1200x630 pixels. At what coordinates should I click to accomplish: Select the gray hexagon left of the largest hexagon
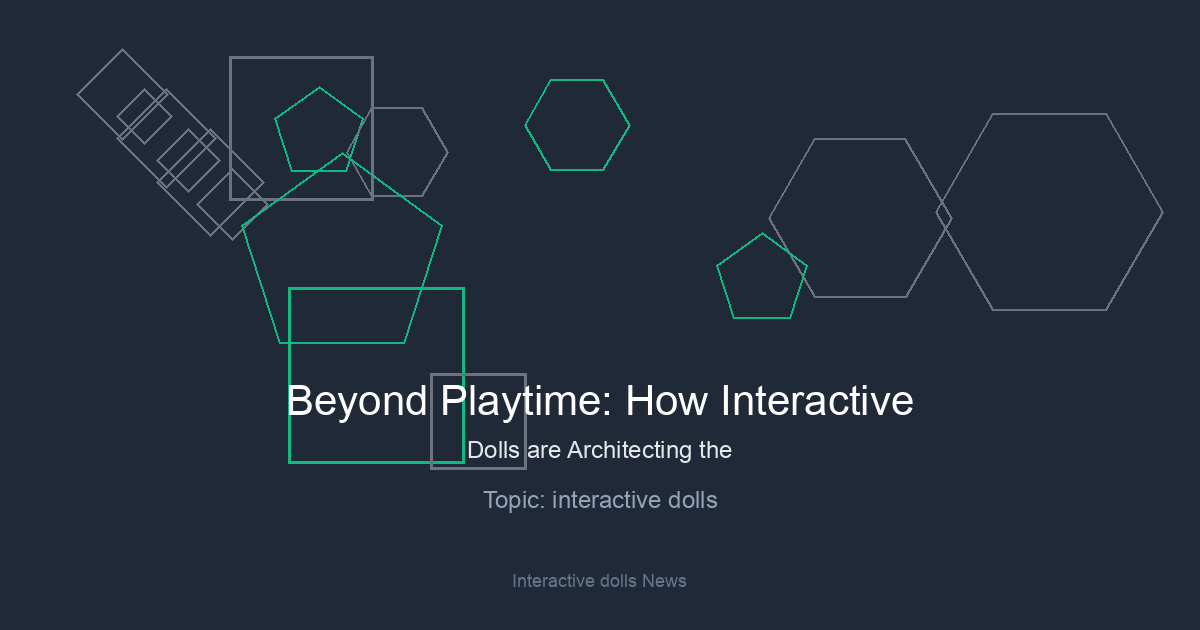click(x=858, y=218)
